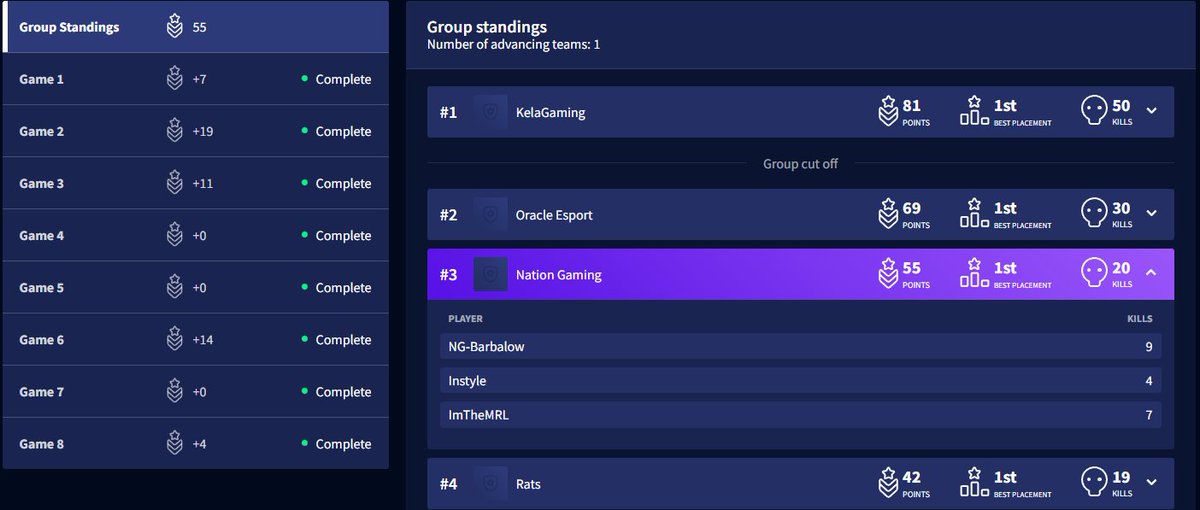Viewport: 1200px width, 510px height.
Task: Select player row ImTheMRL
Action: [x=800, y=415]
